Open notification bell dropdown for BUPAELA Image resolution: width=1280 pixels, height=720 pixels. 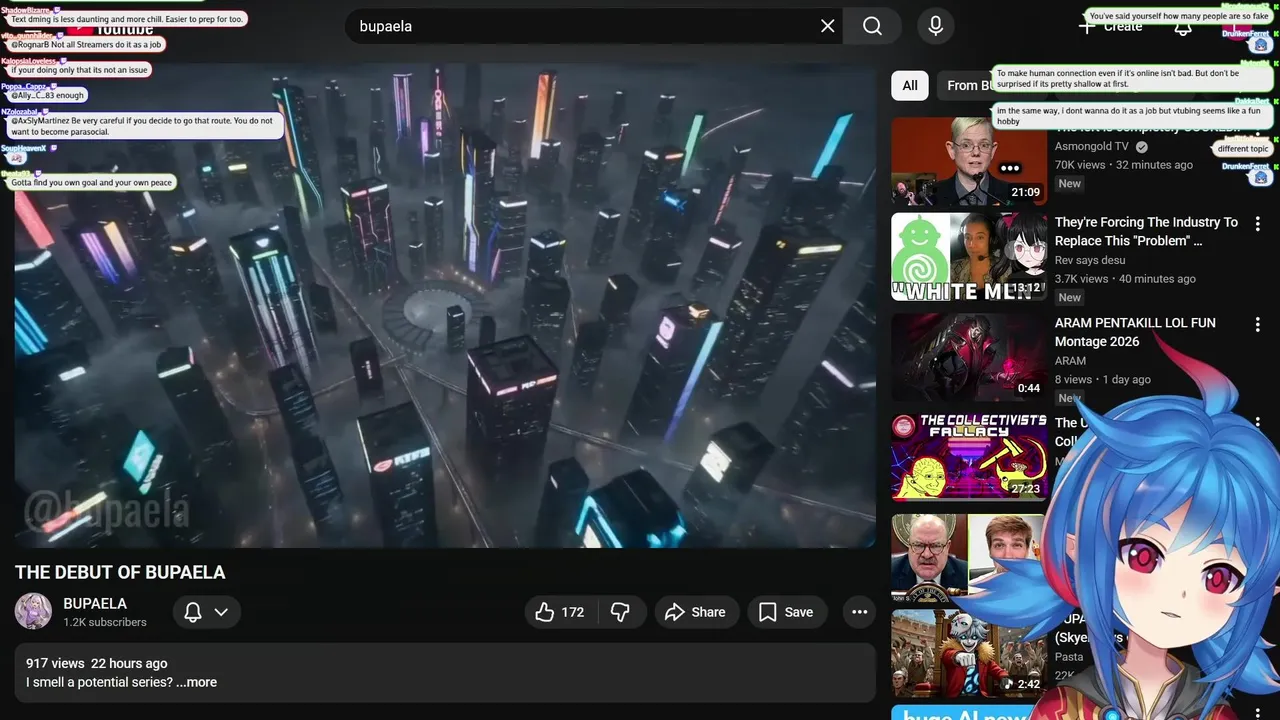(x=207, y=612)
